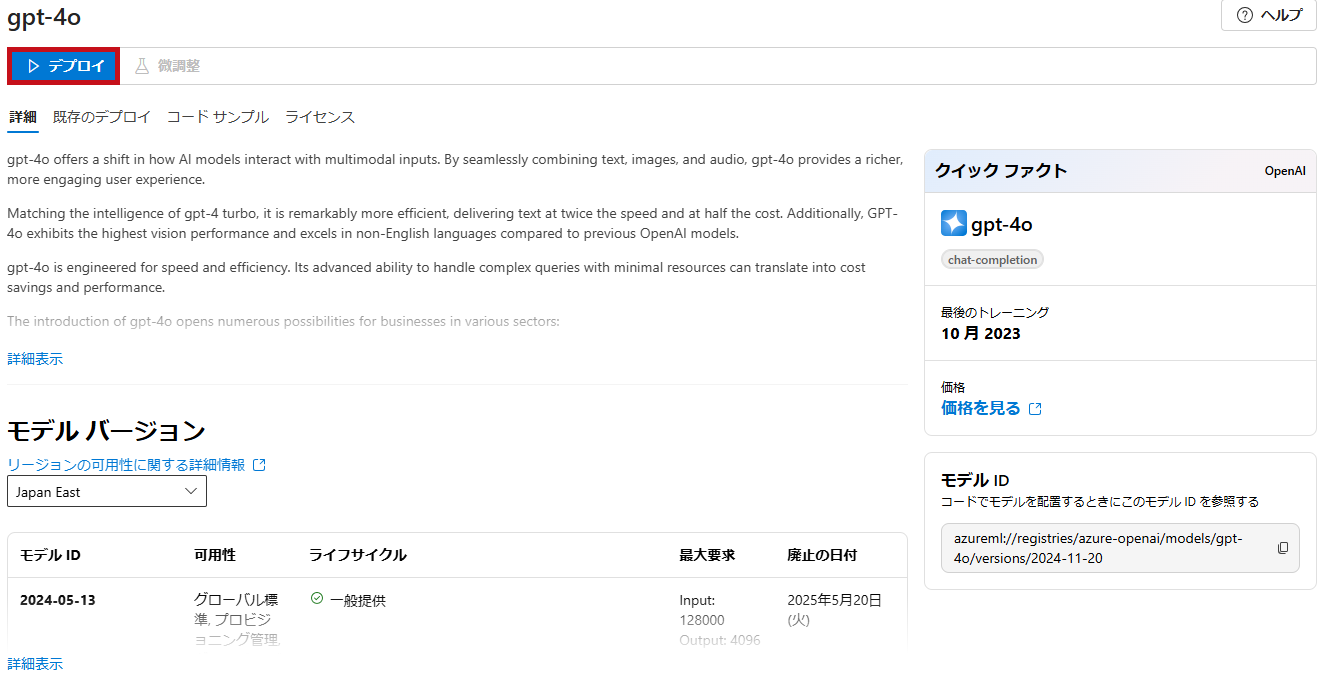Go to the ライセンス tab
This screenshot has height=685, width=1323.
tap(320, 117)
